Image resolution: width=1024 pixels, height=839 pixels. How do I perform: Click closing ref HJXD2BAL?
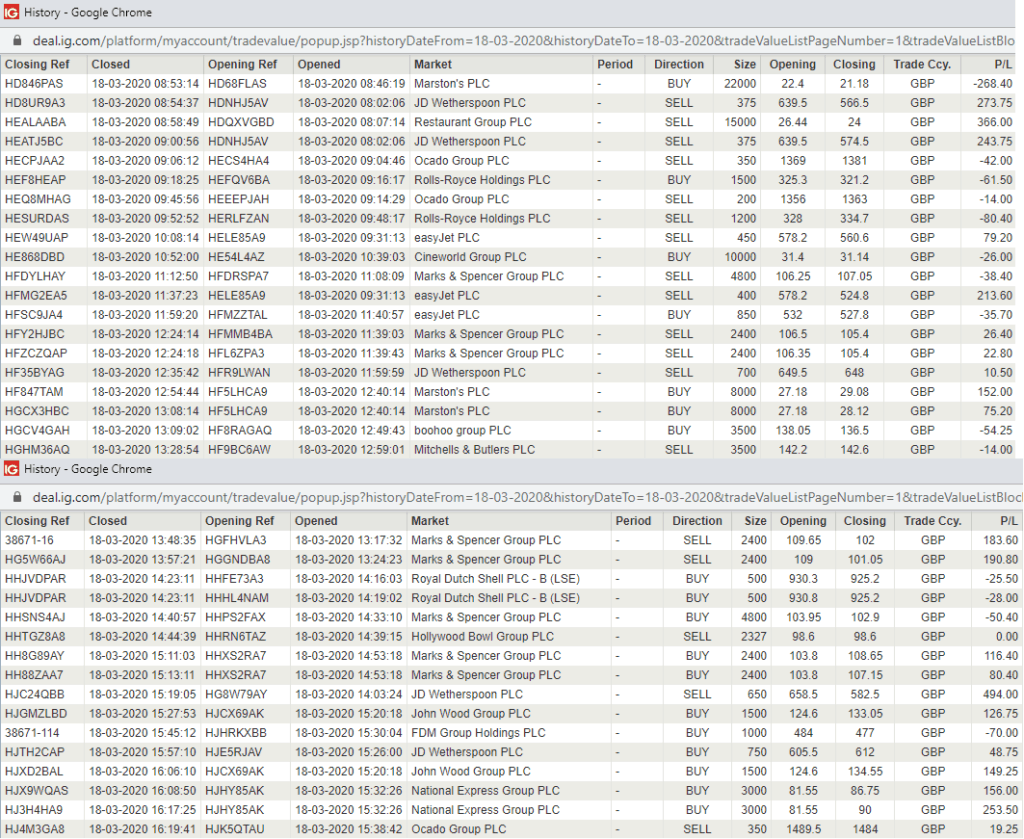[34, 771]
